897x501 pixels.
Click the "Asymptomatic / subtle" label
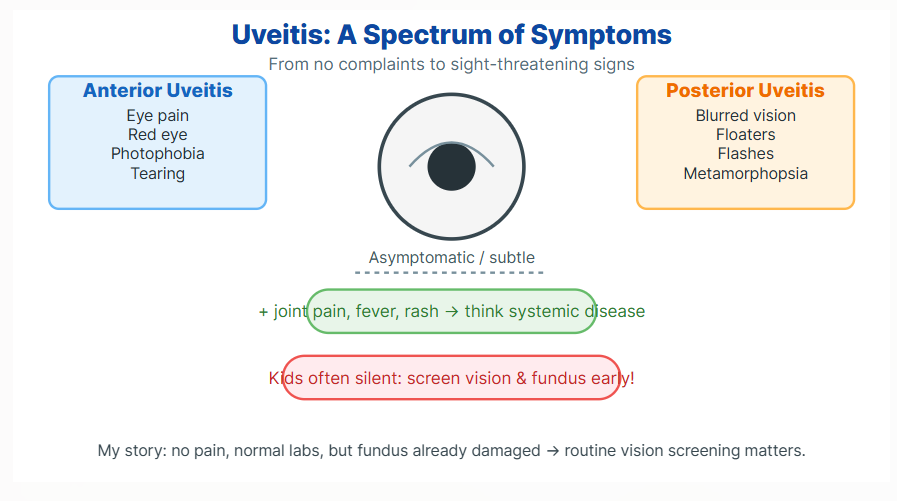tap(451, 258)
